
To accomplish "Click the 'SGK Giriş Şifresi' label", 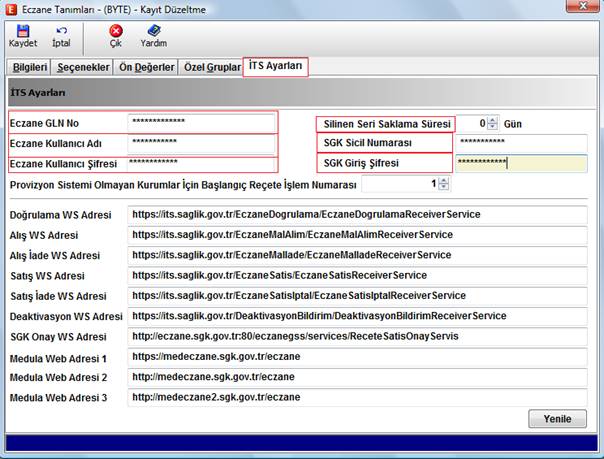I will [361, 163].
